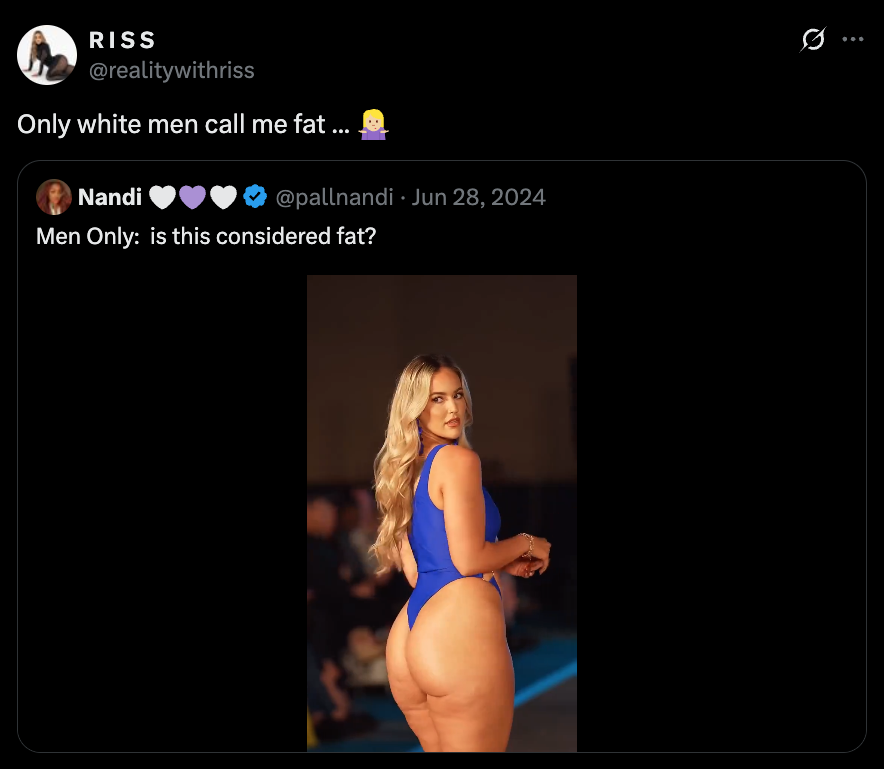The image size is (884, 769).
Task: Click the word 'Only' starting RISS's post
Action: (43, 125)
